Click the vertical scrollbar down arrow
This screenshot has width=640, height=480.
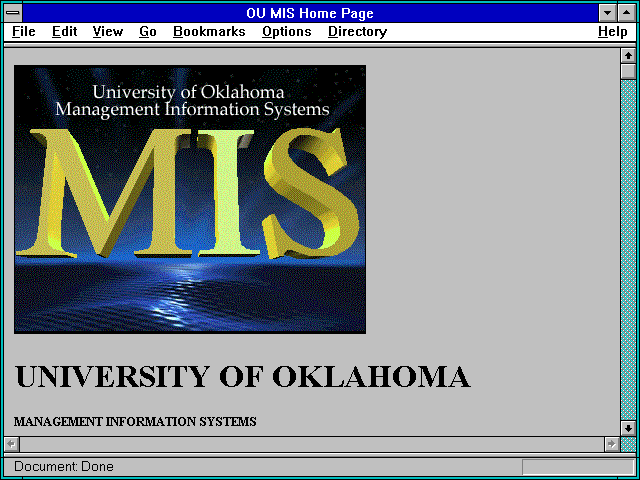(x=628, y=428)
